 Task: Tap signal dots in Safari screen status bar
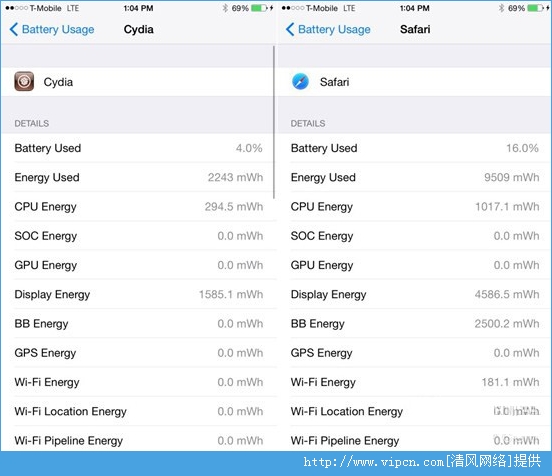click(293, 8)
